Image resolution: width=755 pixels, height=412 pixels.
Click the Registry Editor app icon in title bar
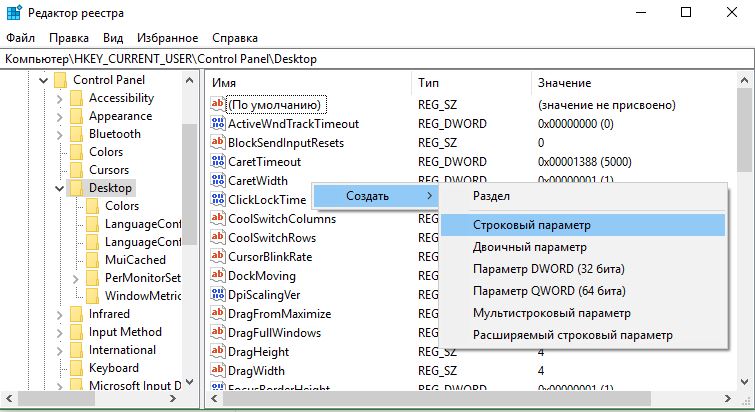(13, 13)
